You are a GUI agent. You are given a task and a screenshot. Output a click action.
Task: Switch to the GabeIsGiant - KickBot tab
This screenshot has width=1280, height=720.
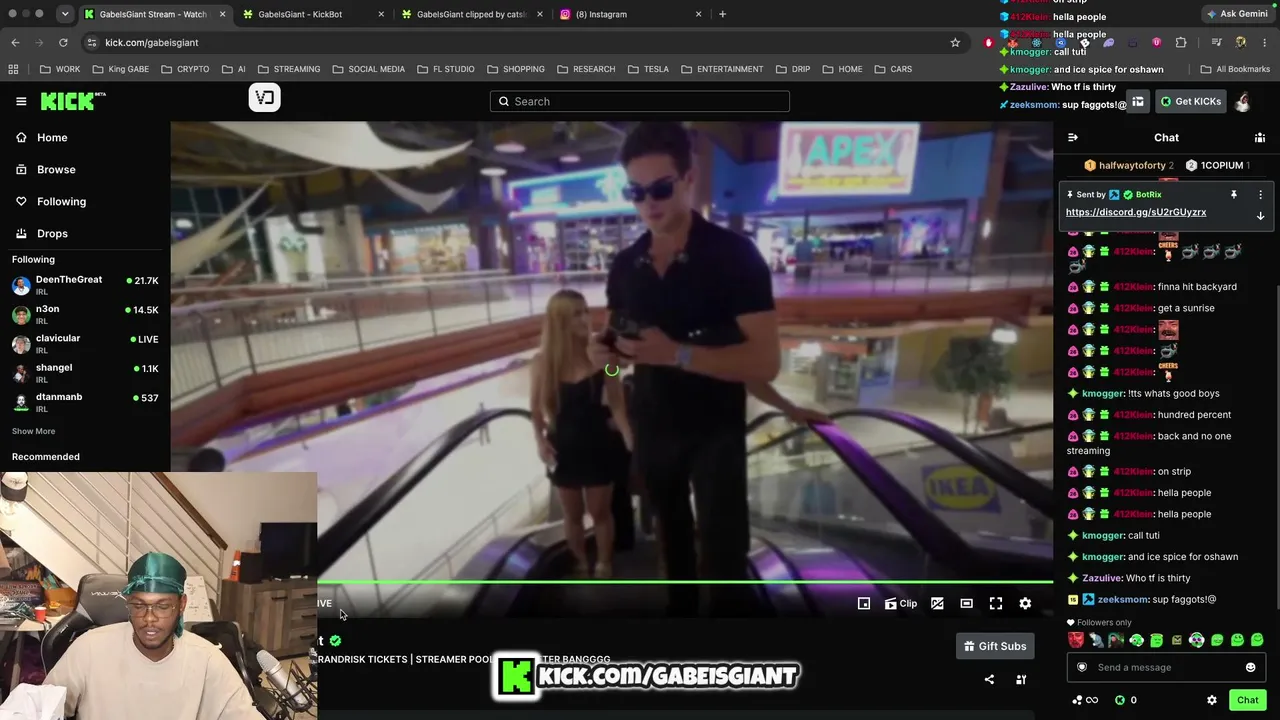click(313, 14)
